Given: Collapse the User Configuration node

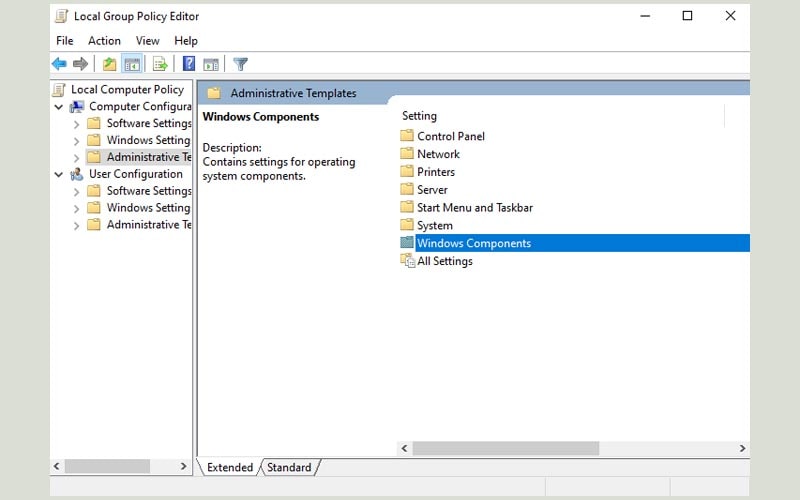Looking at the screenshot, I should [59, 174].
